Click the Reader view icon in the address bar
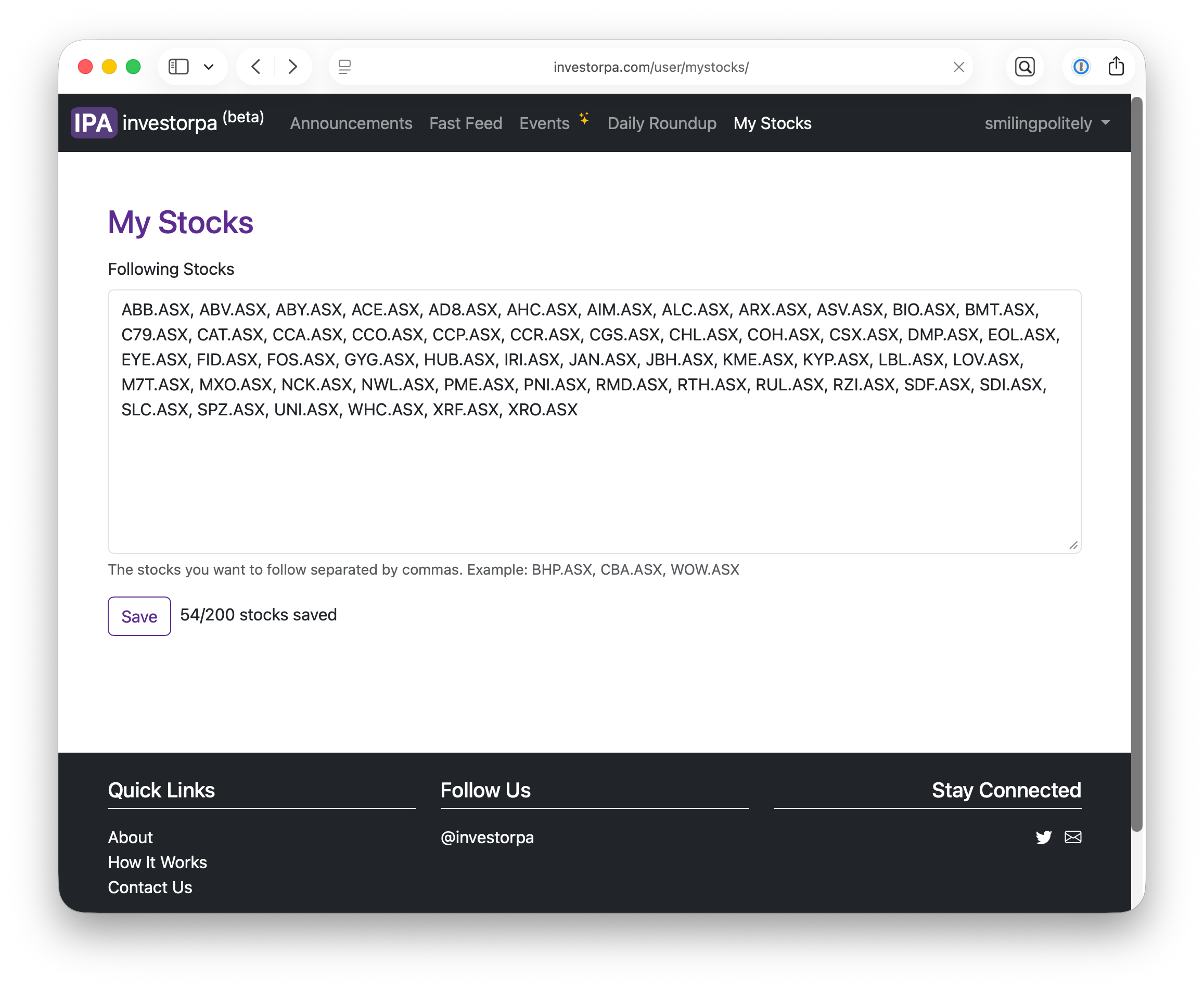The image size is (1204, 990). click(x=344, y=67)
